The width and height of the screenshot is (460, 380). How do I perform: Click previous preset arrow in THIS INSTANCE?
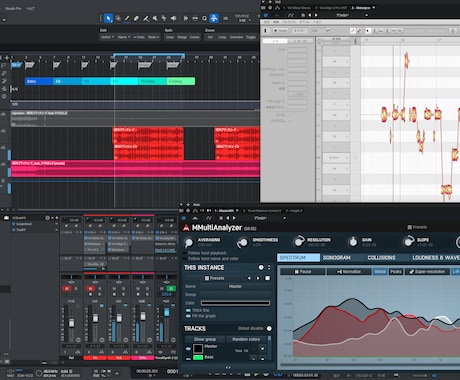click(x=249, y=278)
